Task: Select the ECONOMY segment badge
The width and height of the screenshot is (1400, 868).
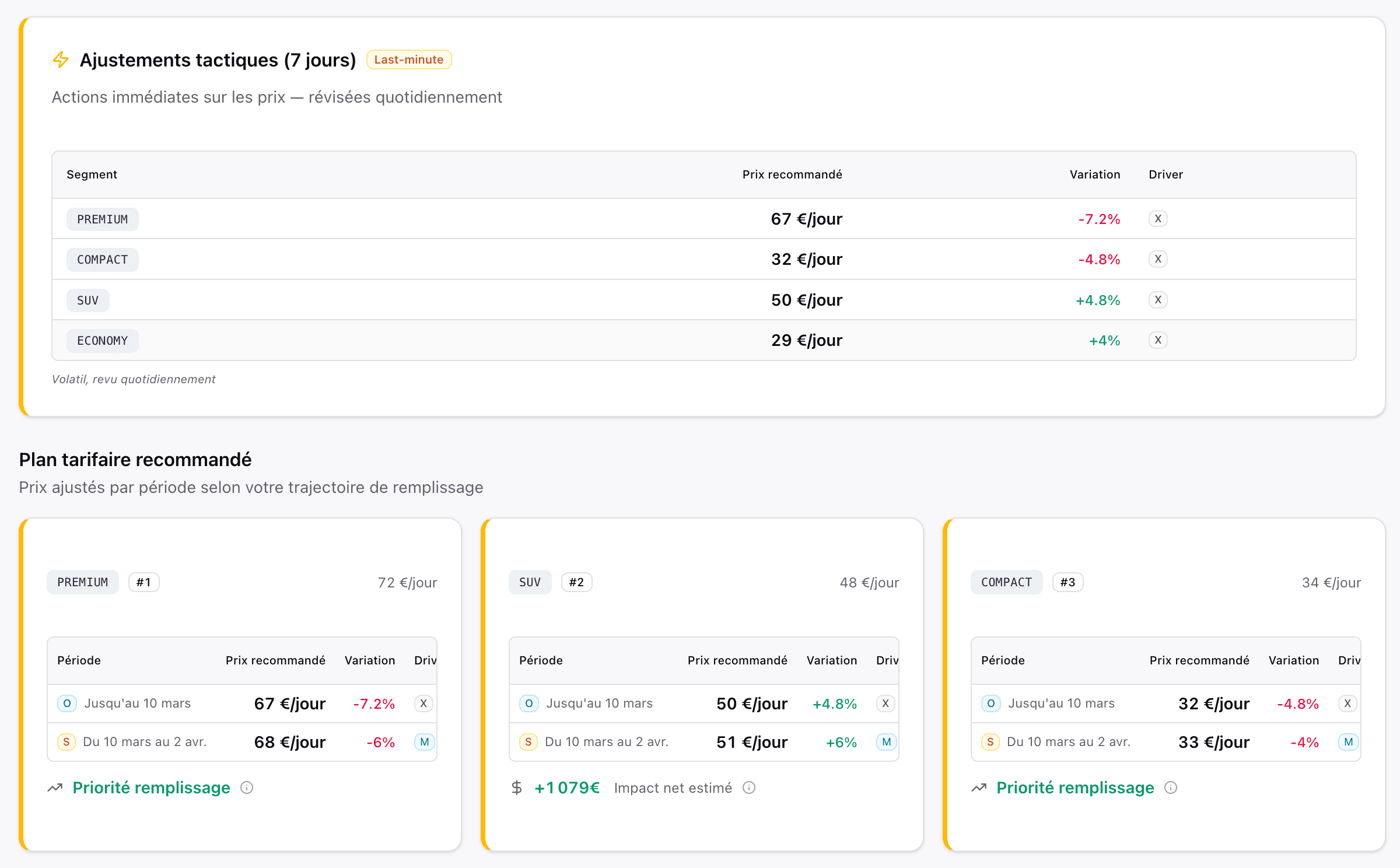Action: click(102, 340)
